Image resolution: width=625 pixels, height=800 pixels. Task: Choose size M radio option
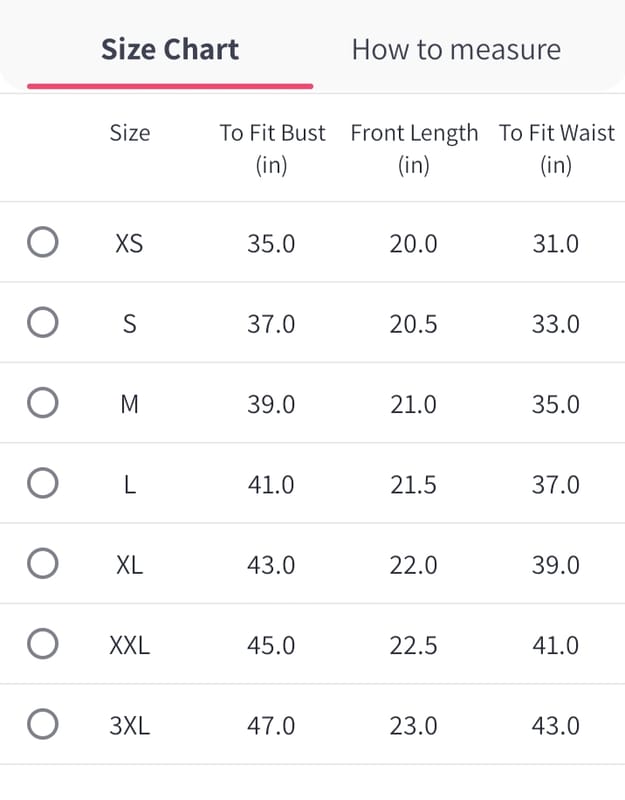[x=42, y=403]
